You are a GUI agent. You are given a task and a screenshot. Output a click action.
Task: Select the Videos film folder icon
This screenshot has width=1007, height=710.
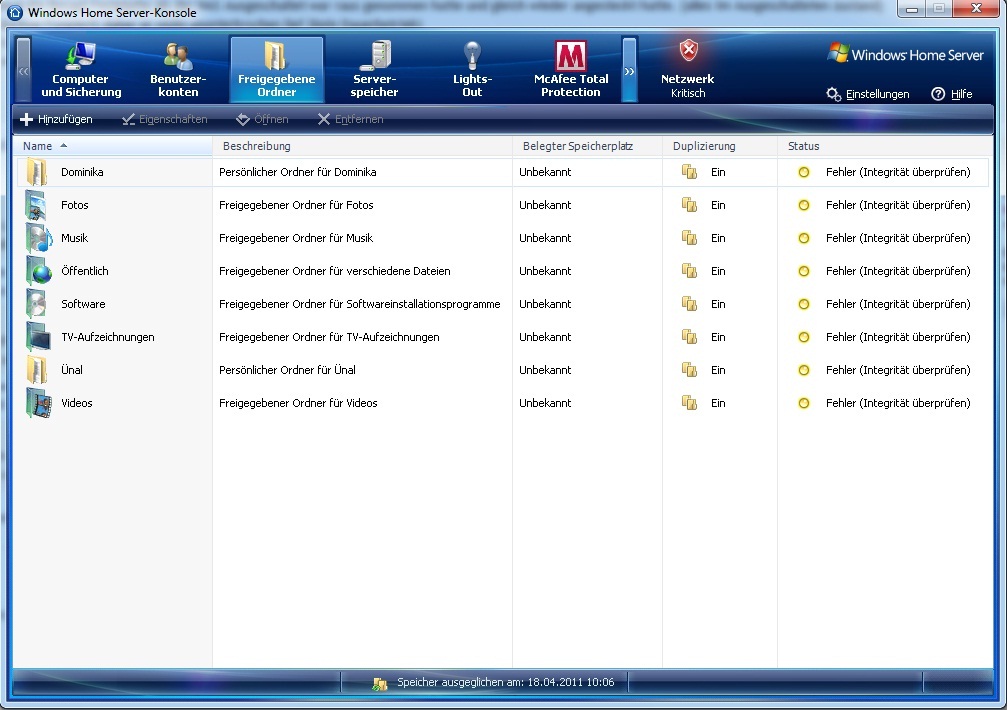(x=39, y=403)
